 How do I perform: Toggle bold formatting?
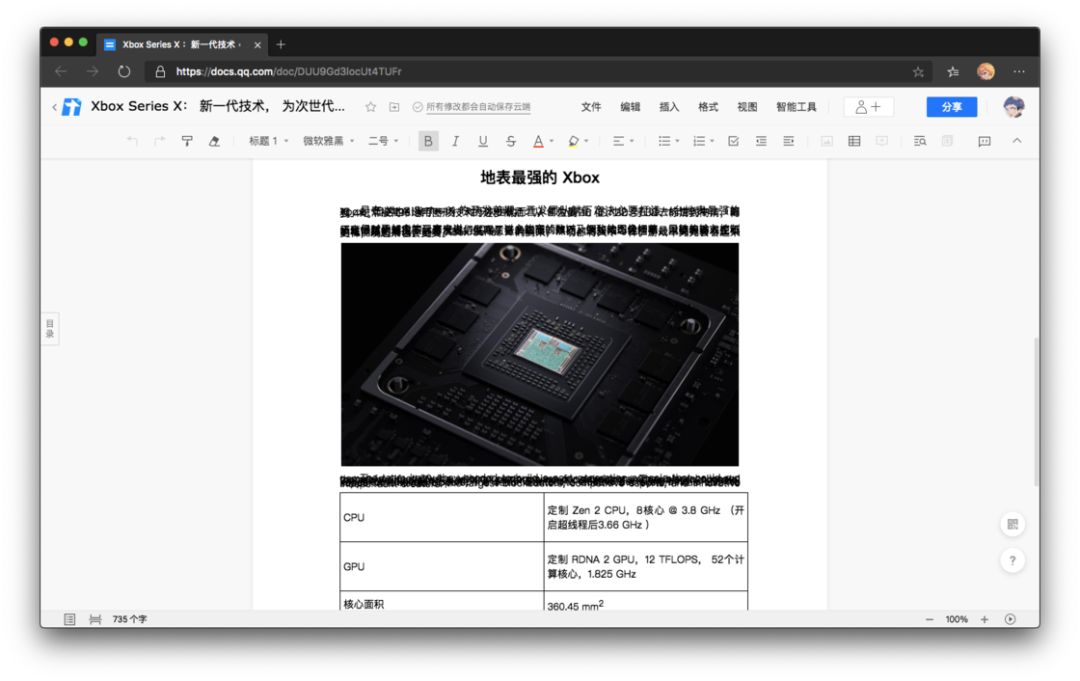(x=428, y=141)
